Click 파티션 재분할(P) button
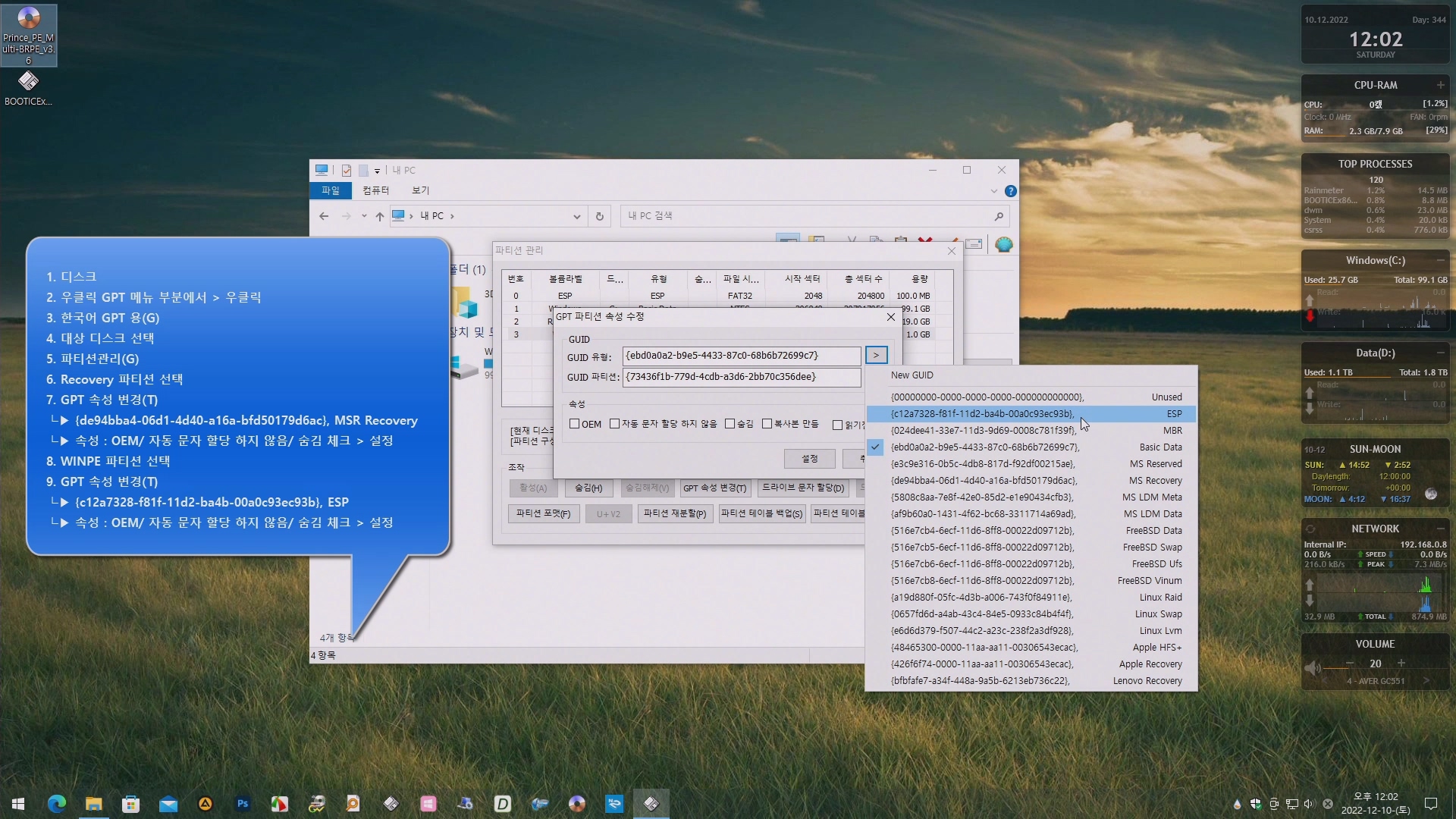Screen dimensions: 1456x819 pyautogui.click(x=675, y=513)
